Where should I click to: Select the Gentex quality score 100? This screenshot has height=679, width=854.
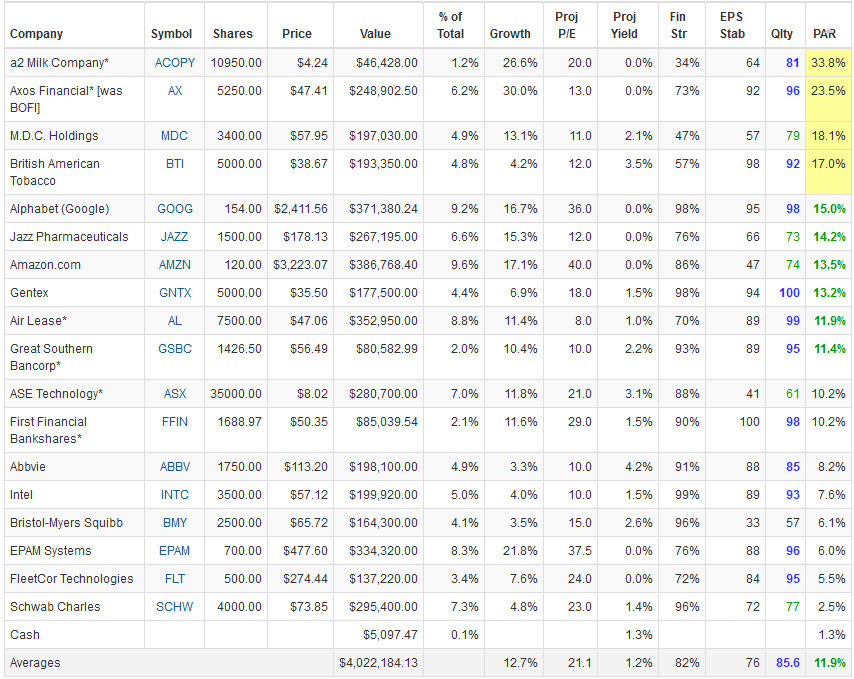pos(789,292)
